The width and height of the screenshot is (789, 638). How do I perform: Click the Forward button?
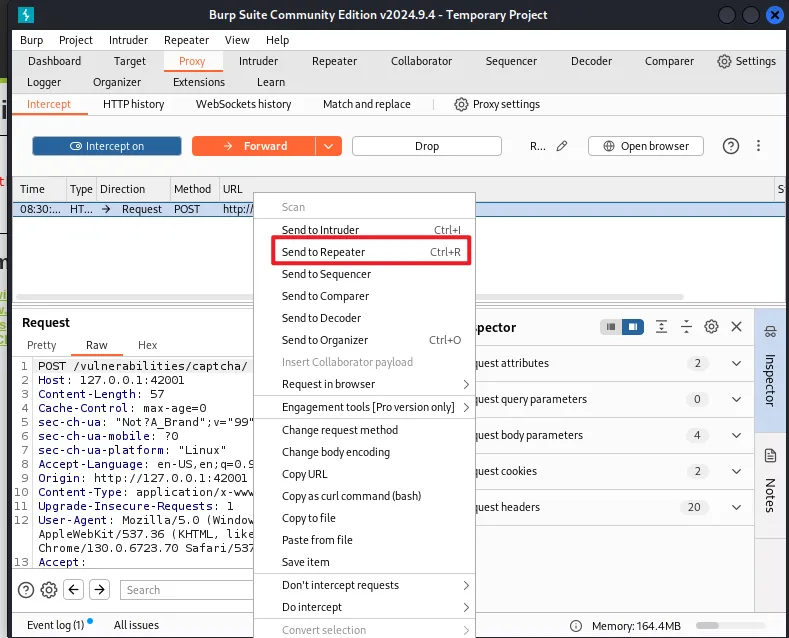pos(254,146)
